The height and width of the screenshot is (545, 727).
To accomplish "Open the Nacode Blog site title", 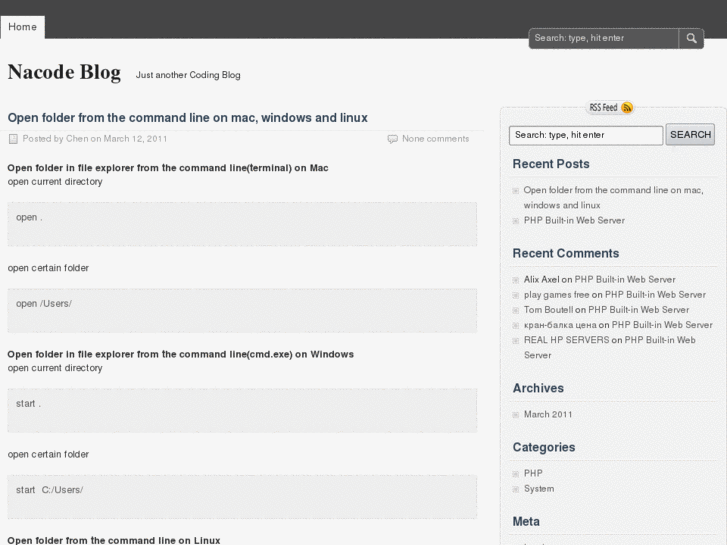I will (64, 73).
